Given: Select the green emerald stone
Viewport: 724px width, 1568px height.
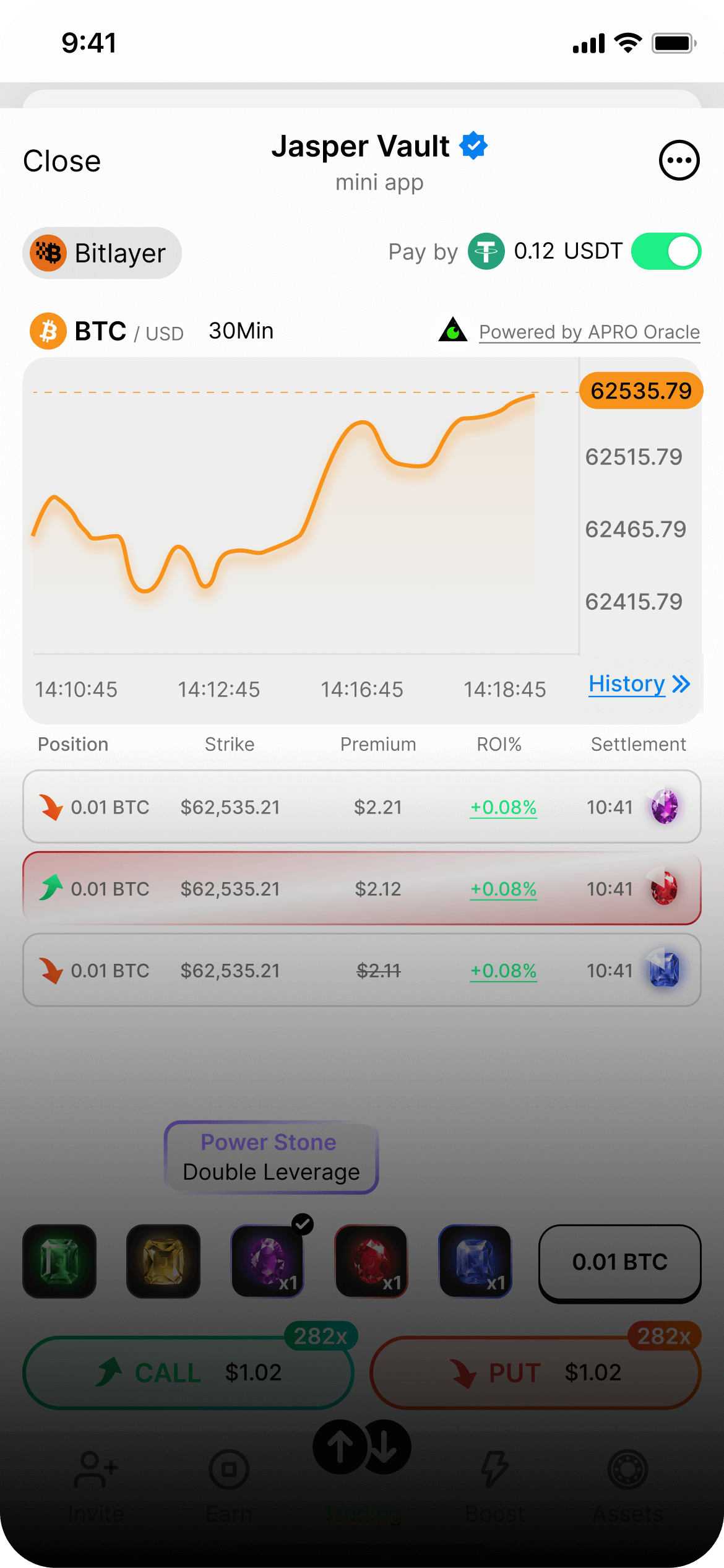Looking at the screenshot, I should pos(59,1260).
